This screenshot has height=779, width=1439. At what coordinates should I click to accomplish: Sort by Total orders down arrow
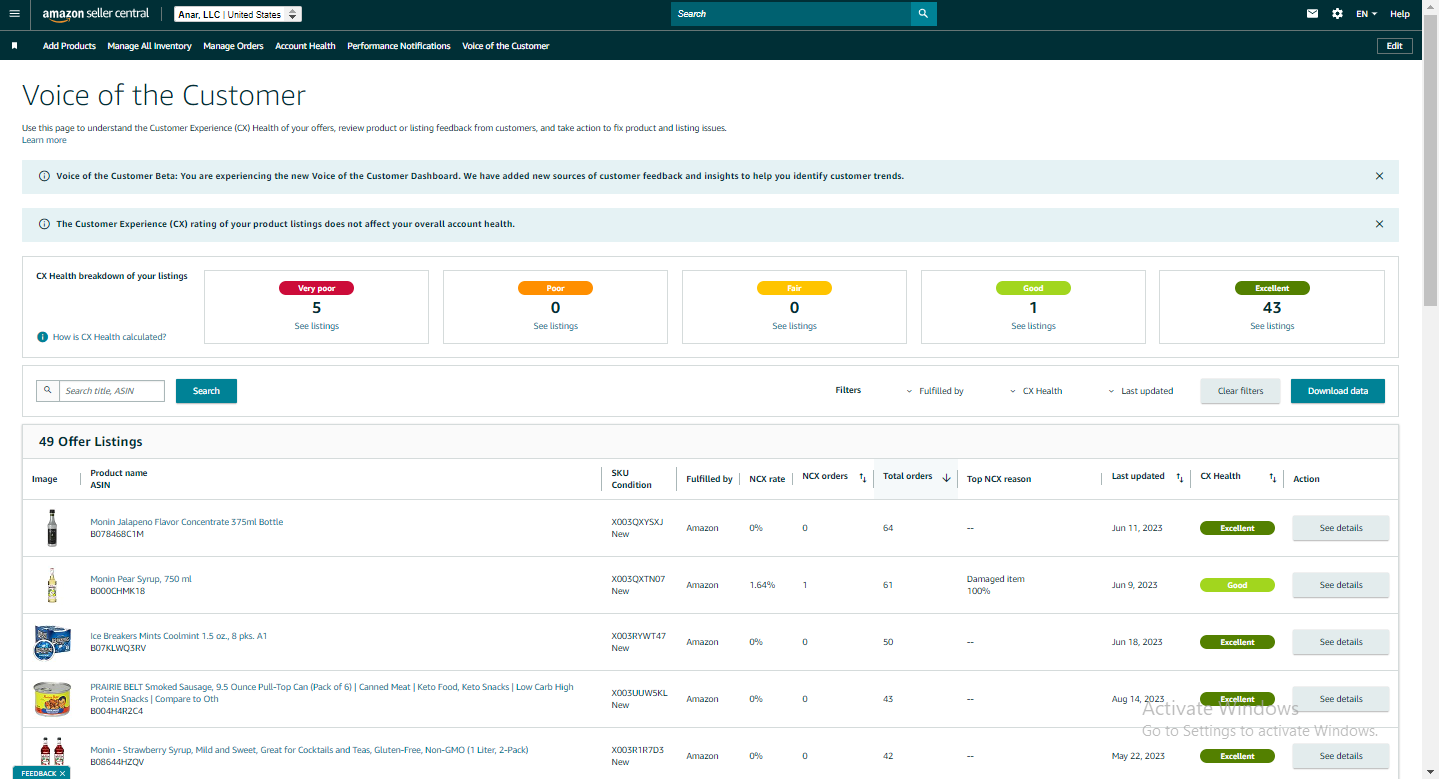point(946,478)
